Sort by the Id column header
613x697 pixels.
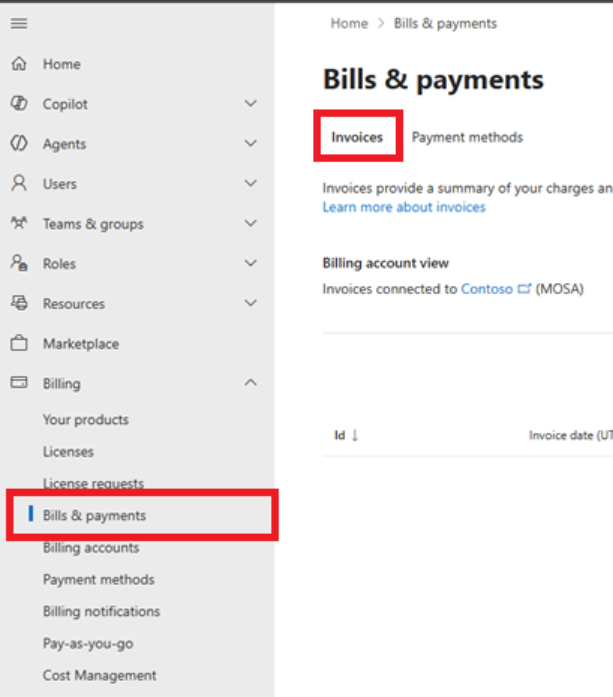click(x=340, y=435)
